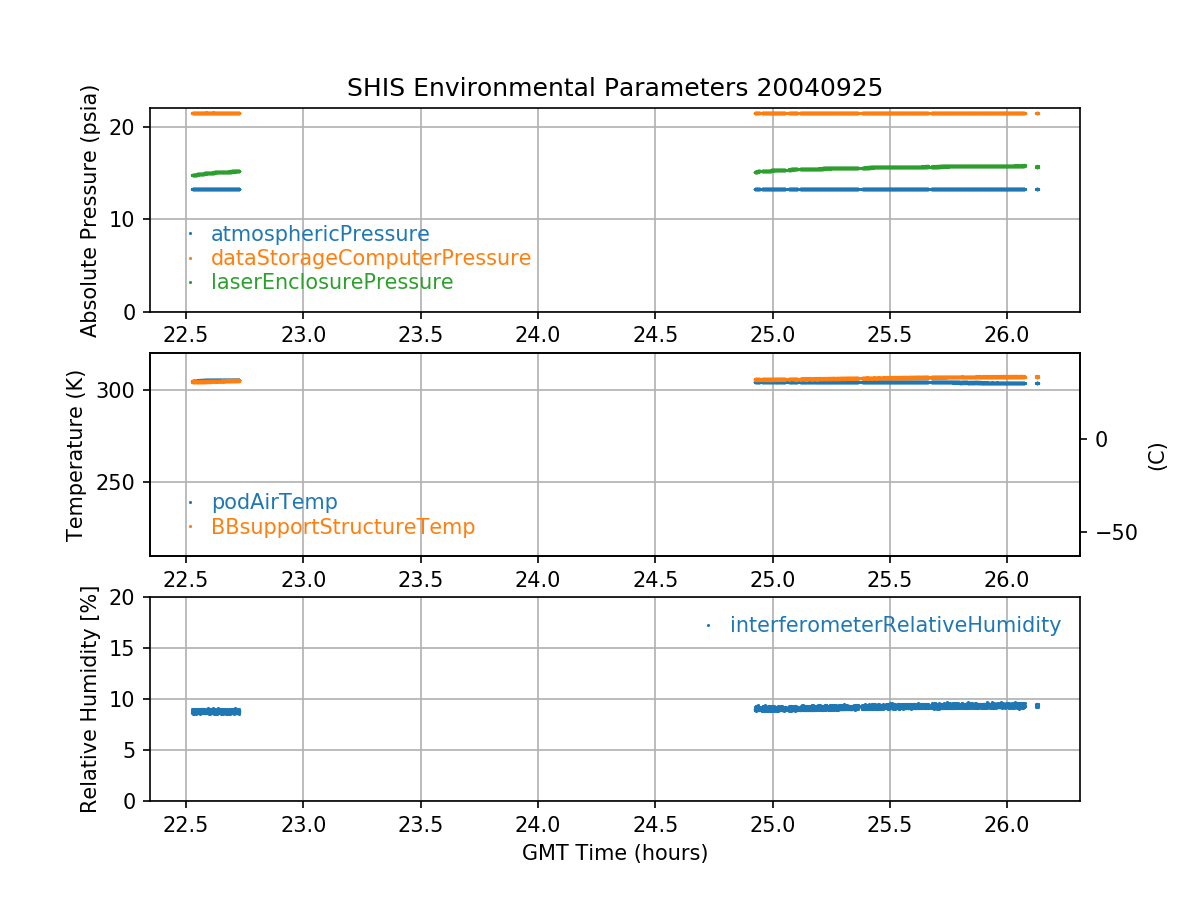Screen dimensions: 1200x900
Task: Click the 20 tick on pressure axis
Action: tap(127, 127)
